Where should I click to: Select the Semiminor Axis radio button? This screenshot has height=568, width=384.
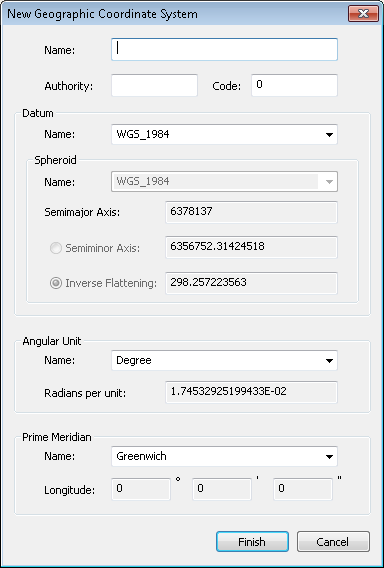[55, 248]
